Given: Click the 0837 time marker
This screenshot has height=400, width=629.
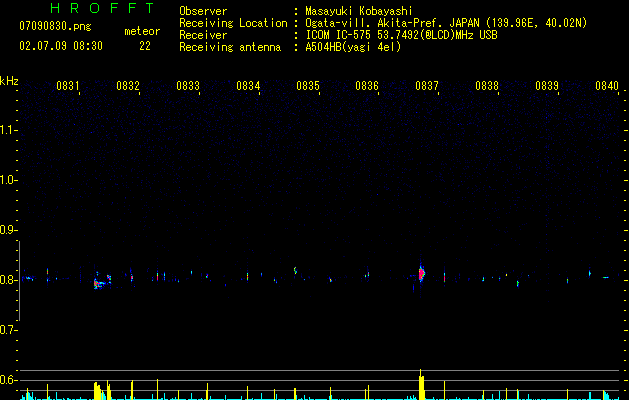Looking at the screenshot, I should [x=427, y=86].
